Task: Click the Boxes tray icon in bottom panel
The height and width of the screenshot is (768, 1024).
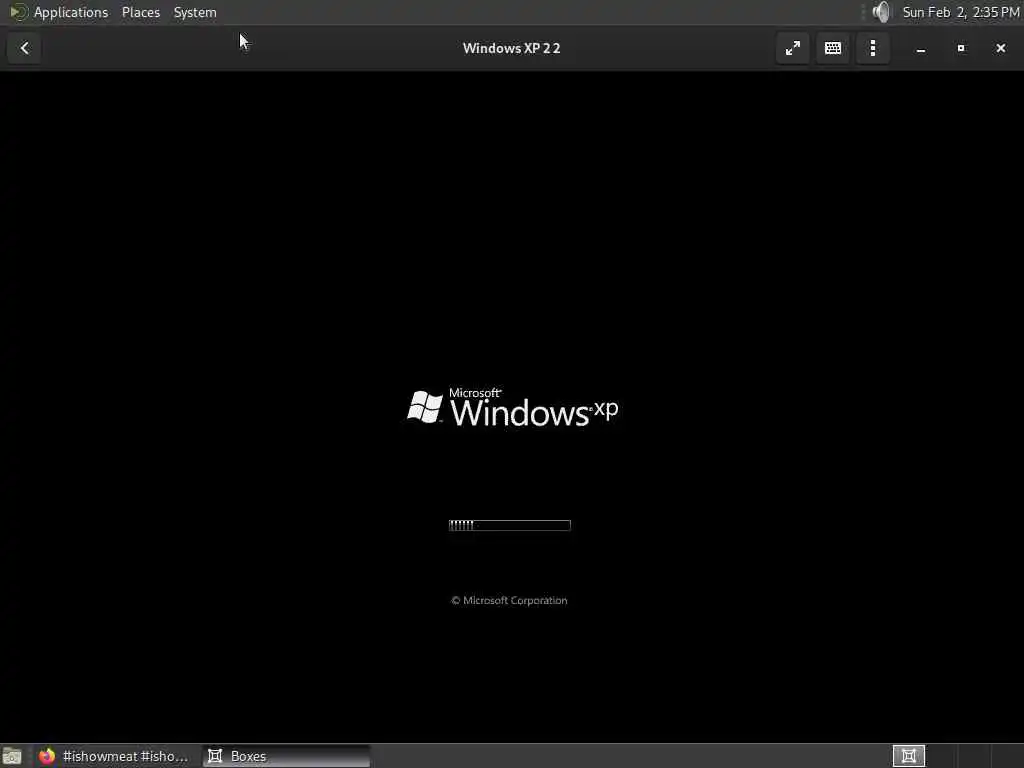Action: click(908, 756)
